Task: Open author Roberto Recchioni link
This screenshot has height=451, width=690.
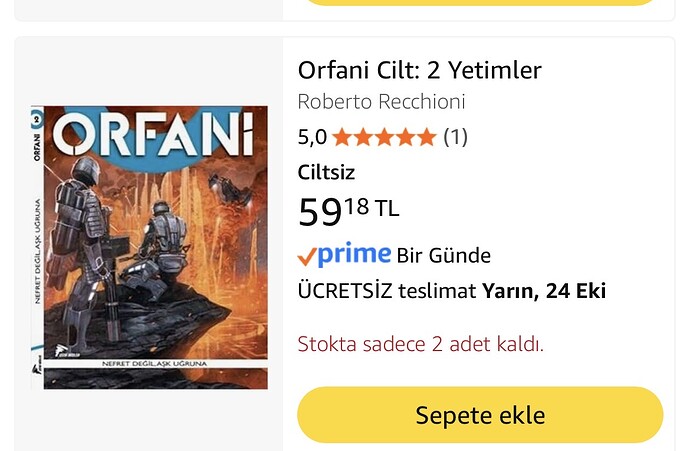Action: point(381,102)
